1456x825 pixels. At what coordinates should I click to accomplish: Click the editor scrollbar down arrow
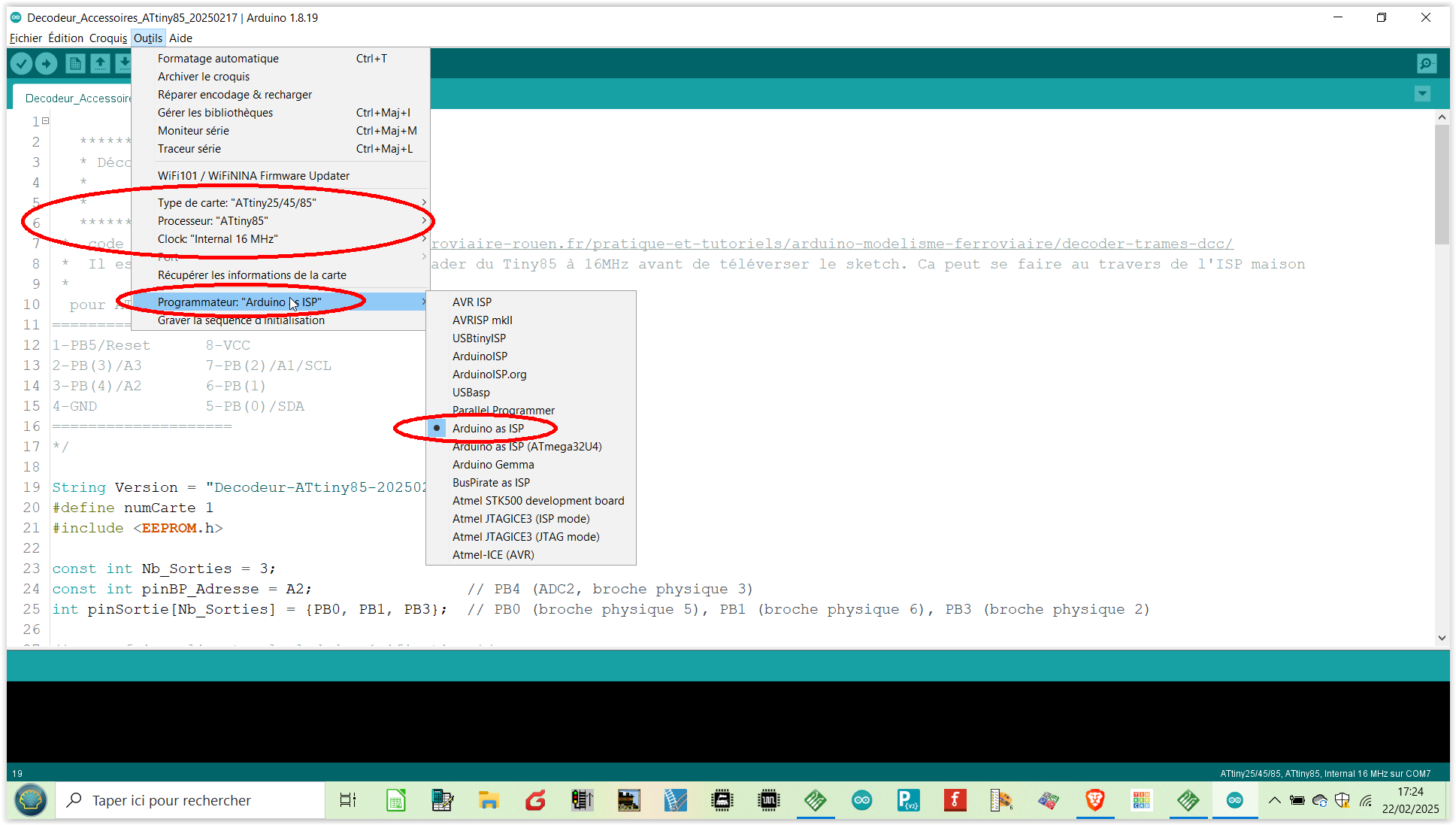coord(1441,638)
